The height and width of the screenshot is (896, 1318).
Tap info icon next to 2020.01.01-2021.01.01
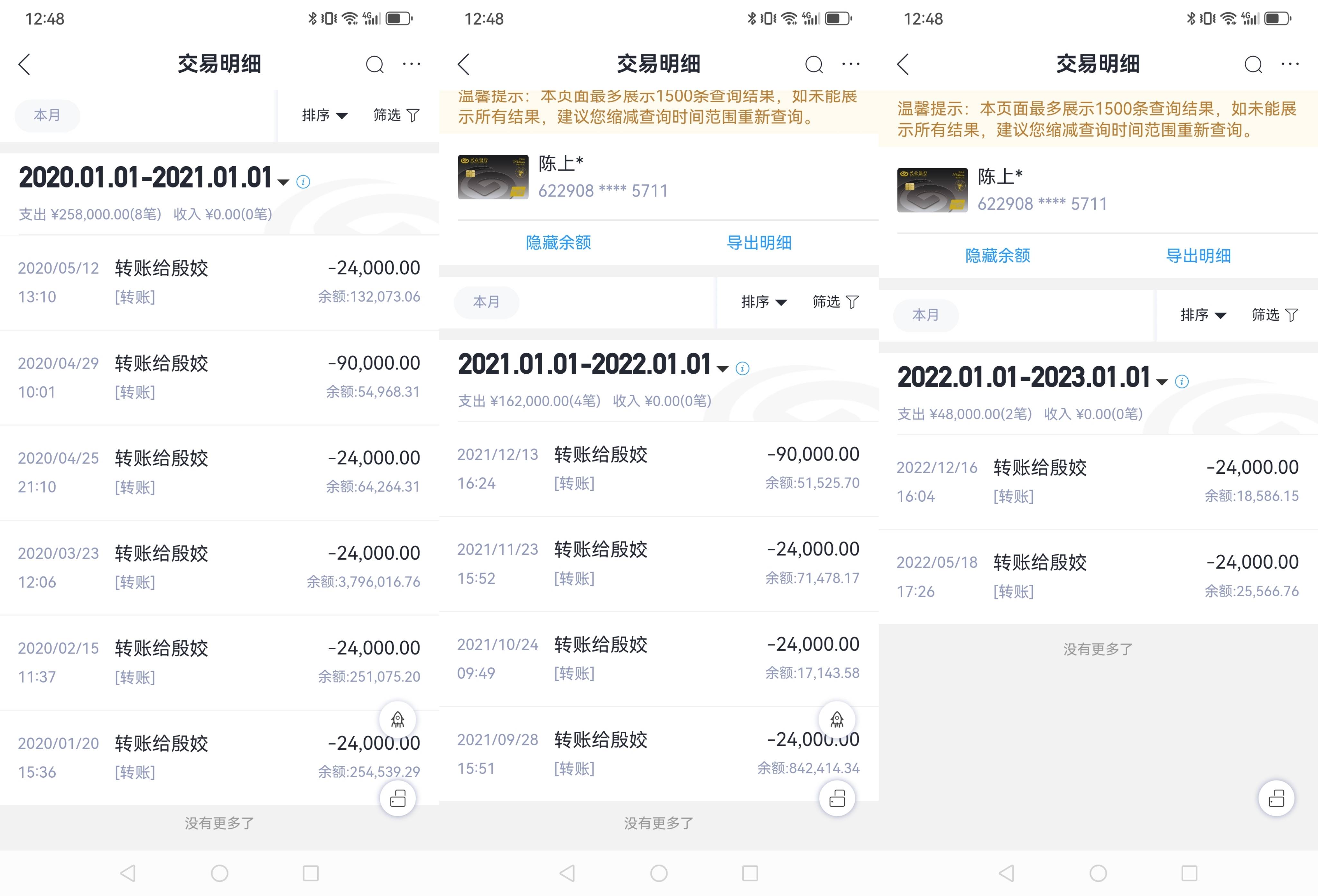(x=303, y=182)
